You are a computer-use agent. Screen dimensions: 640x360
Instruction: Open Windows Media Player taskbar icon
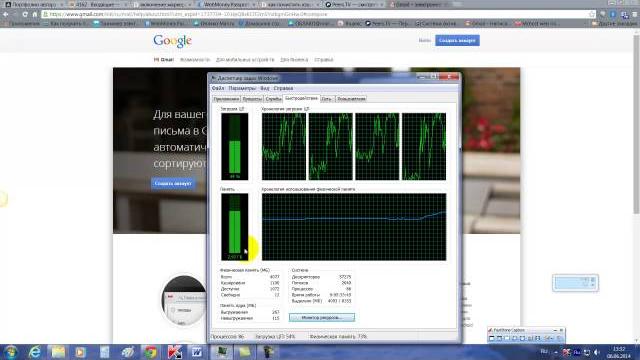coord(80,352)
